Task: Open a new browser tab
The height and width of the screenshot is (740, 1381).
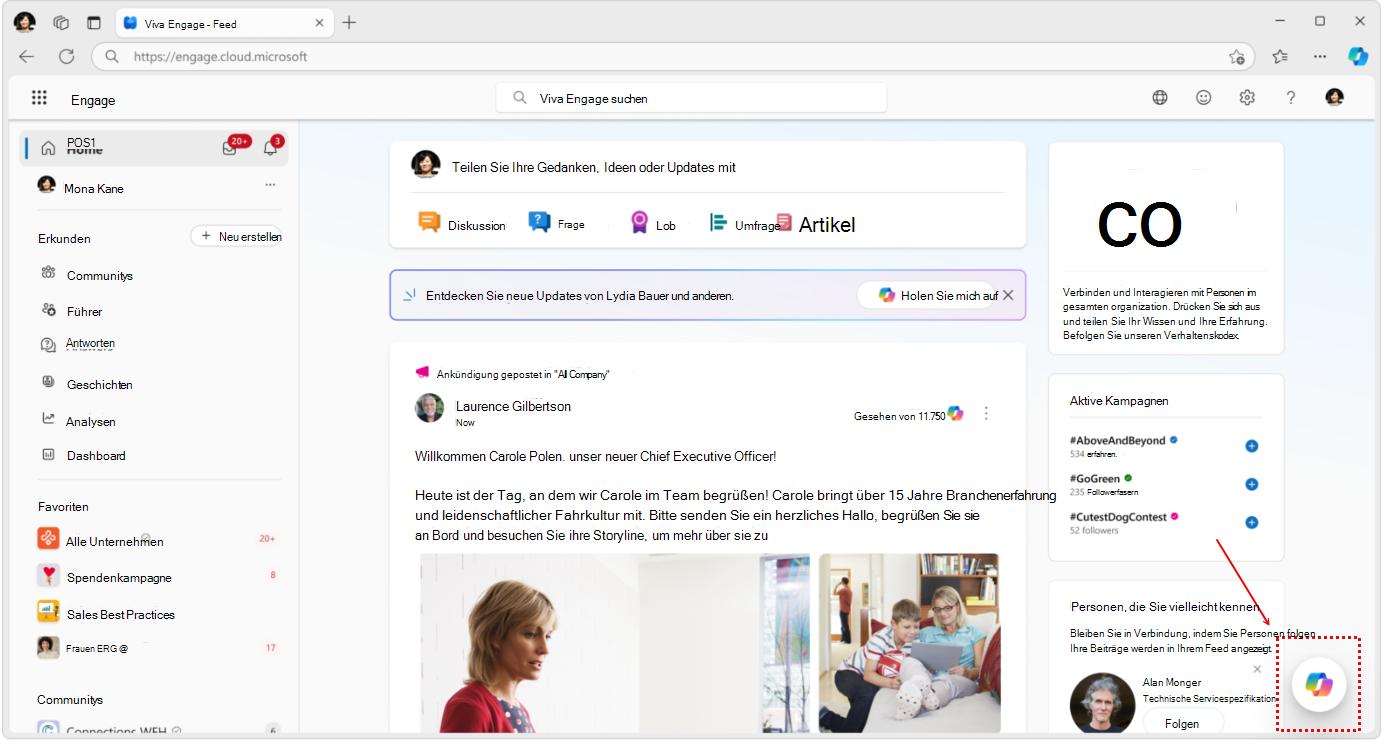Action: pos(349,22)
